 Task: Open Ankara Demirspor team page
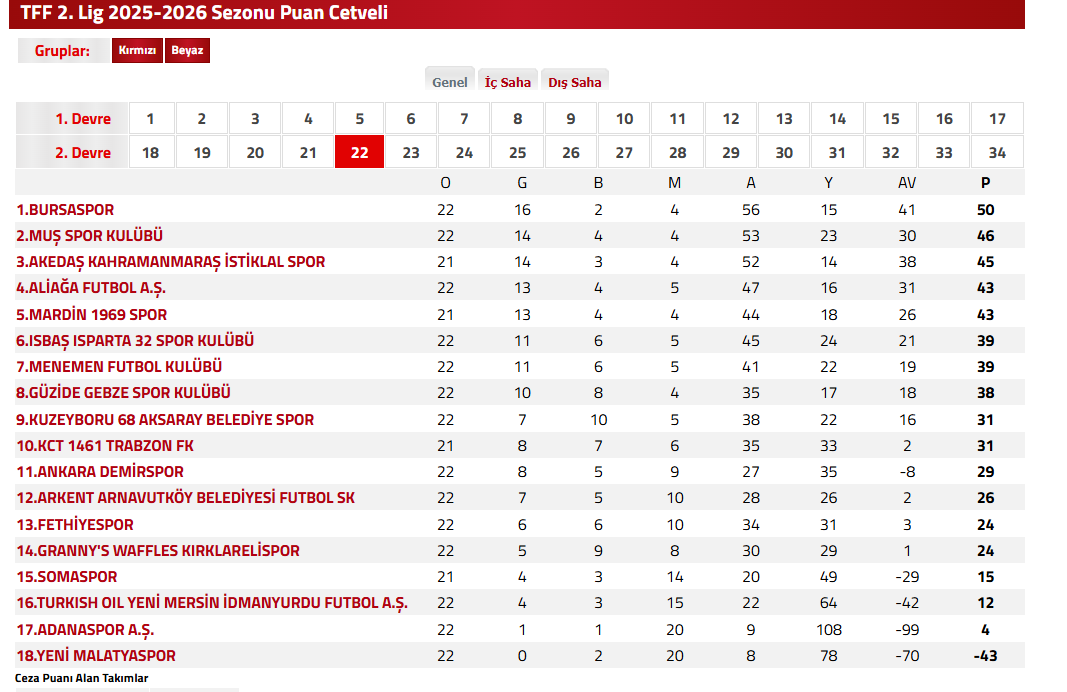click(x=99, y=472)
